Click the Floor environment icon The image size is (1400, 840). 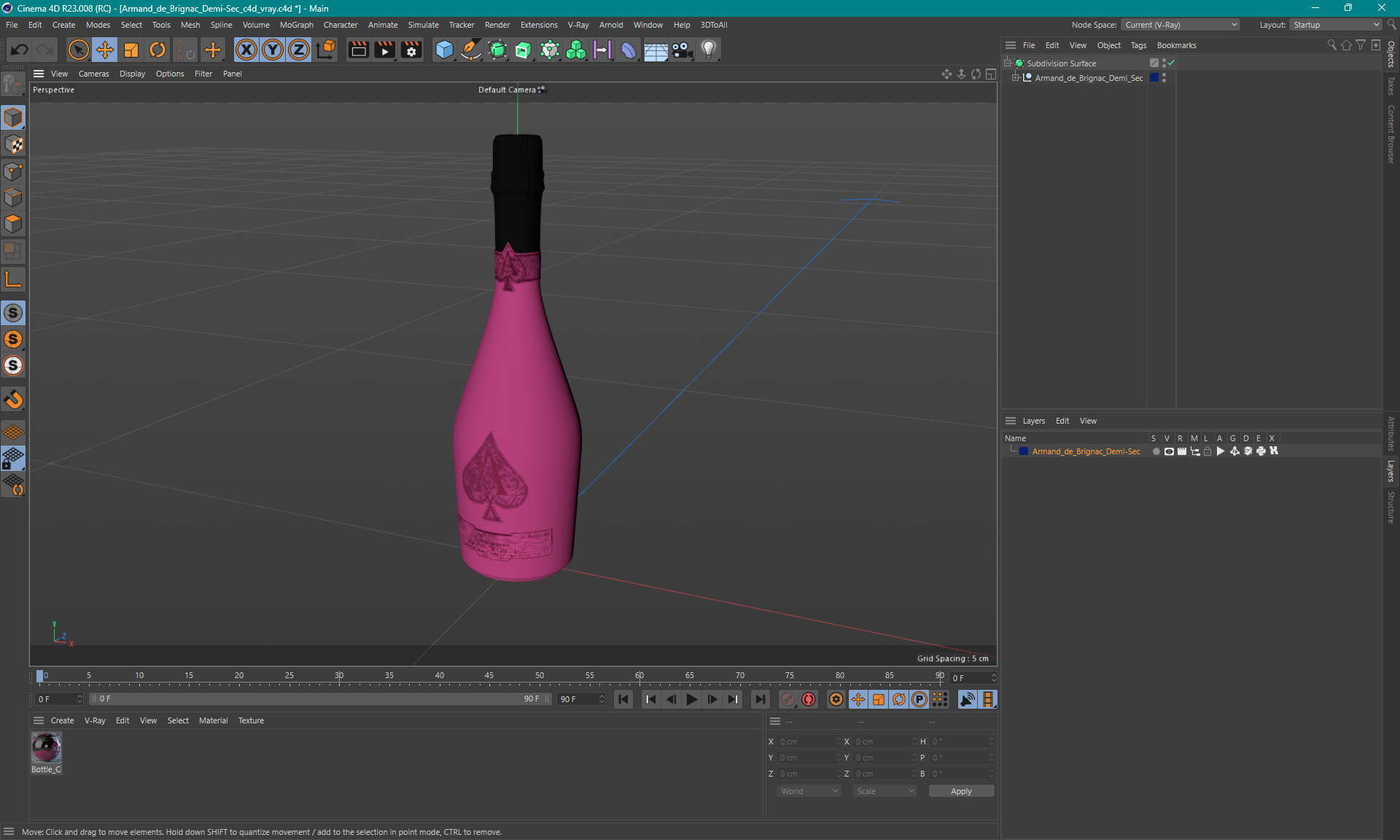[x=656, y=50]
